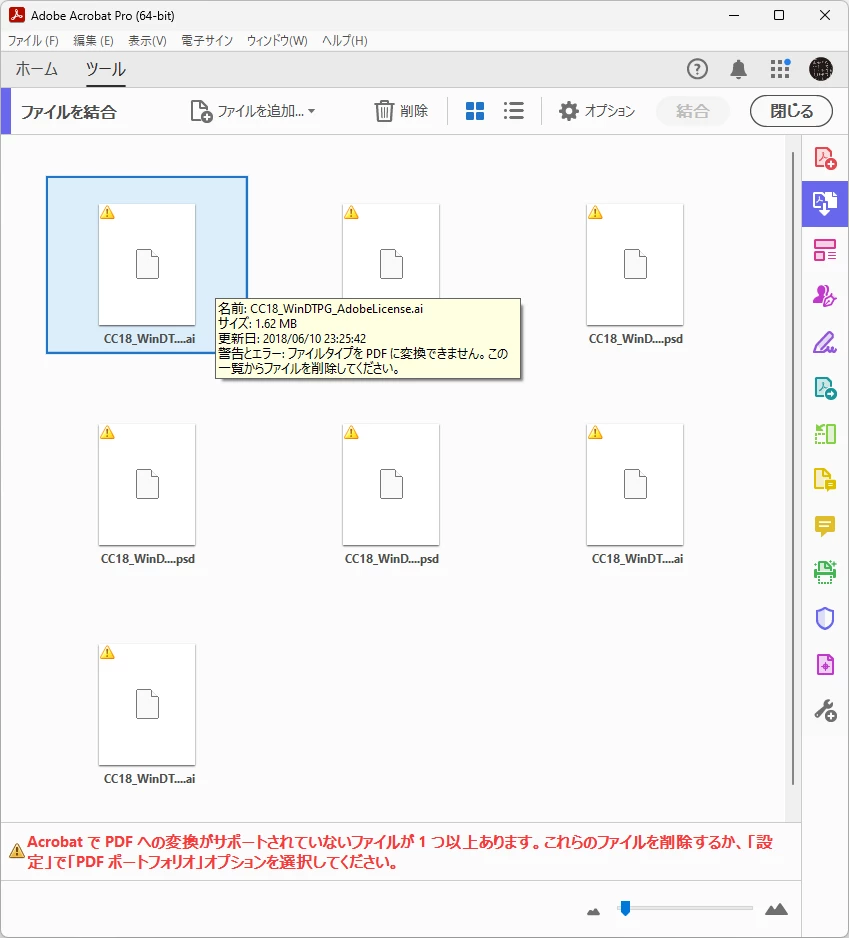This screenshot has width=849, height=938.
Task: Click the 閉じる button
Action: click(791, 111)
